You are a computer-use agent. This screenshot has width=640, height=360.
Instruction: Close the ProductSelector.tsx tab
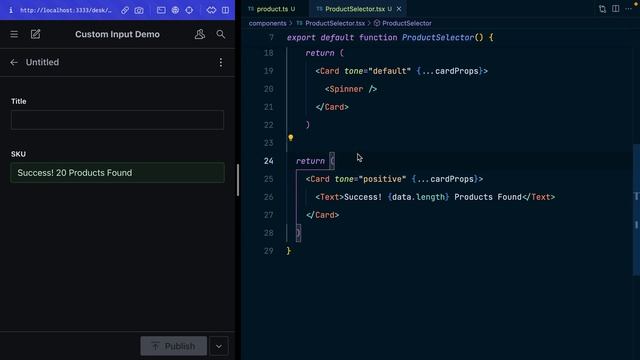[x=399, y=9]
